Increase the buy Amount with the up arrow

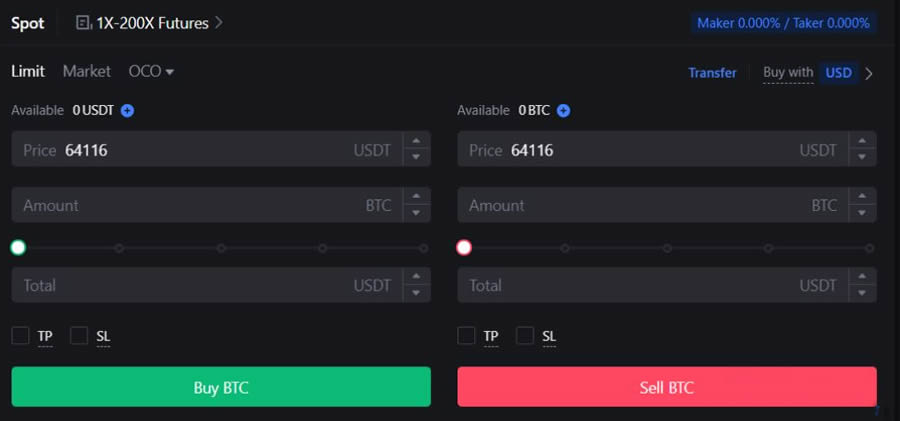pyautogui.click(x=416, y=197)
